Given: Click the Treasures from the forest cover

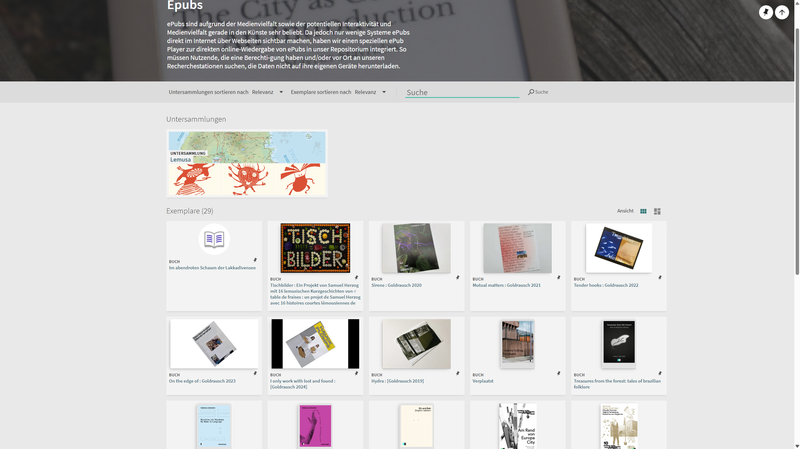Looking at the screenshot, I should [619, 343].
